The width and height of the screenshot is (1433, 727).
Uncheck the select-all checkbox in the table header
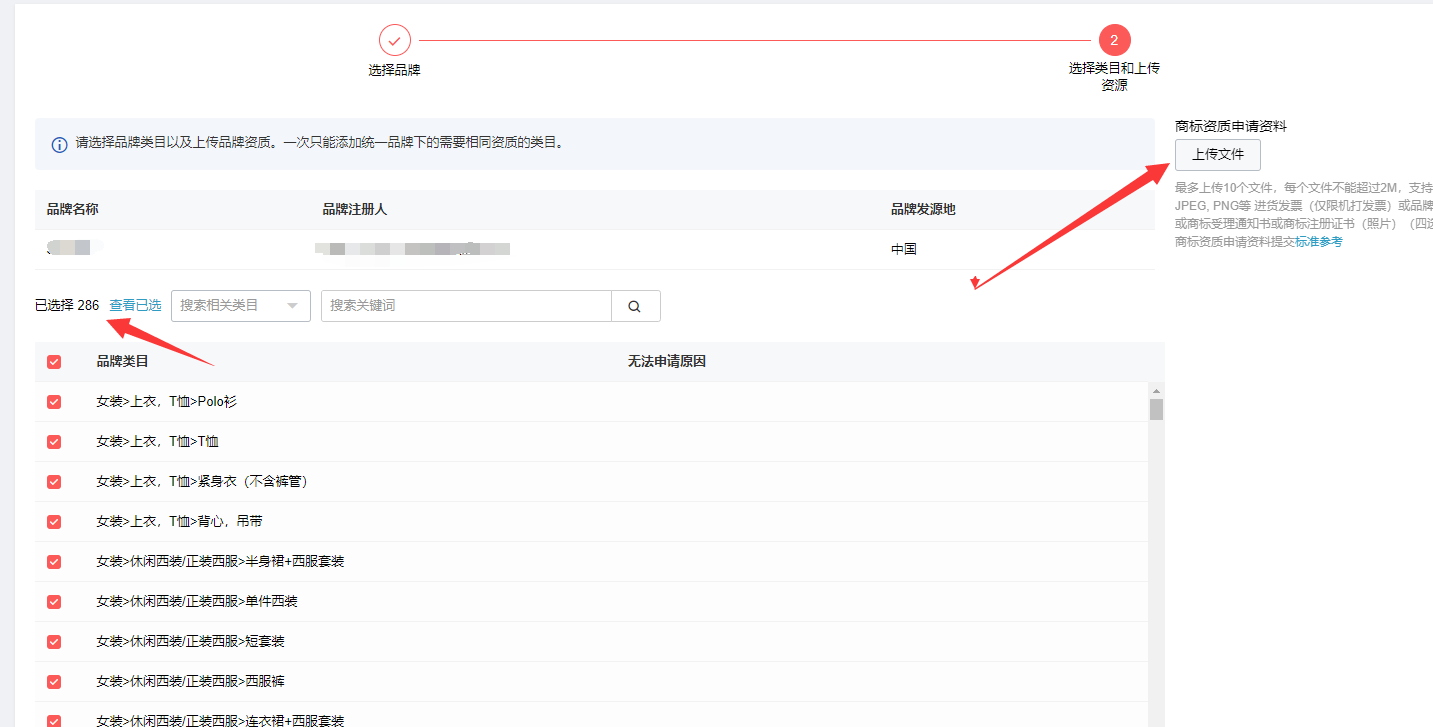click(53, 361)
